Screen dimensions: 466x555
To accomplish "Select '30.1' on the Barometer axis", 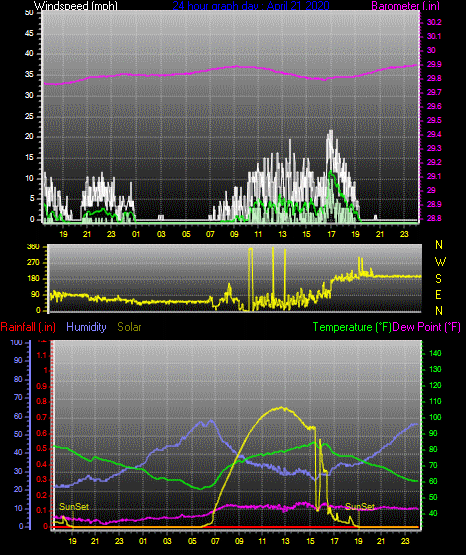I will [434, 36].
